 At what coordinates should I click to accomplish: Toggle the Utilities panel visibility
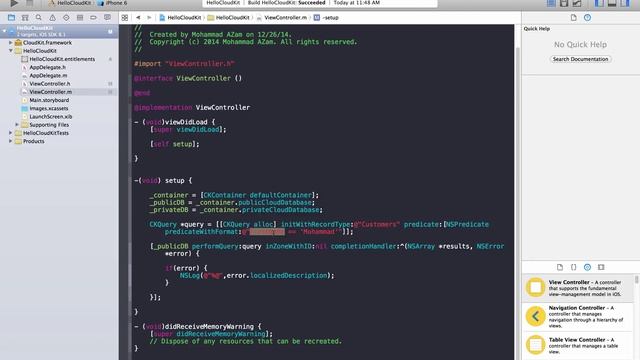[625, 3]
